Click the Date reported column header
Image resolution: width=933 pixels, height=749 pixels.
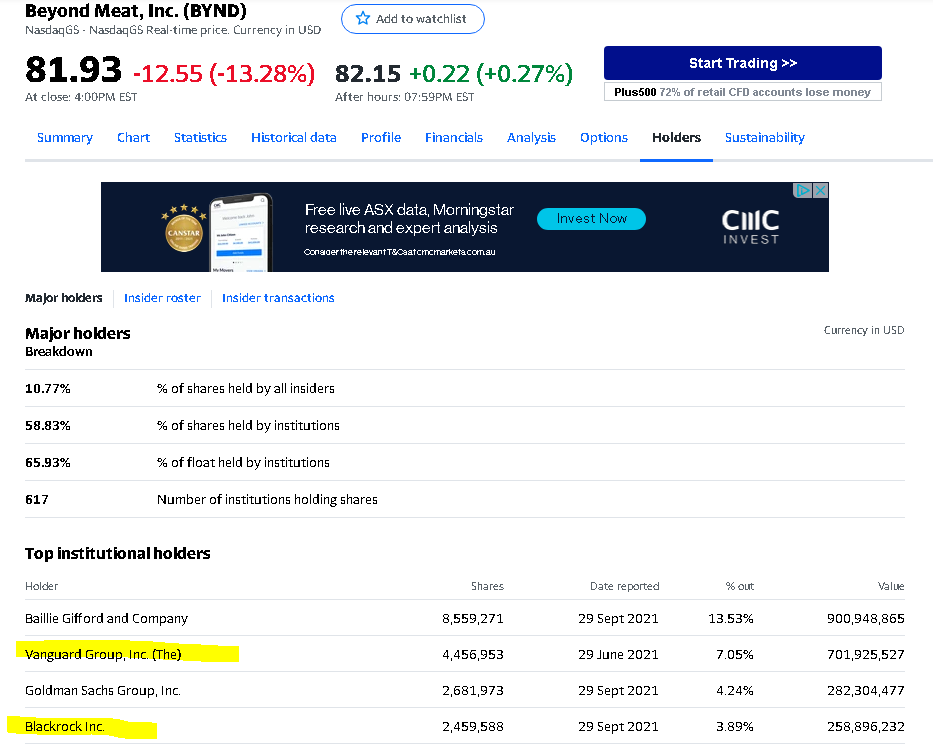[625, 586]
